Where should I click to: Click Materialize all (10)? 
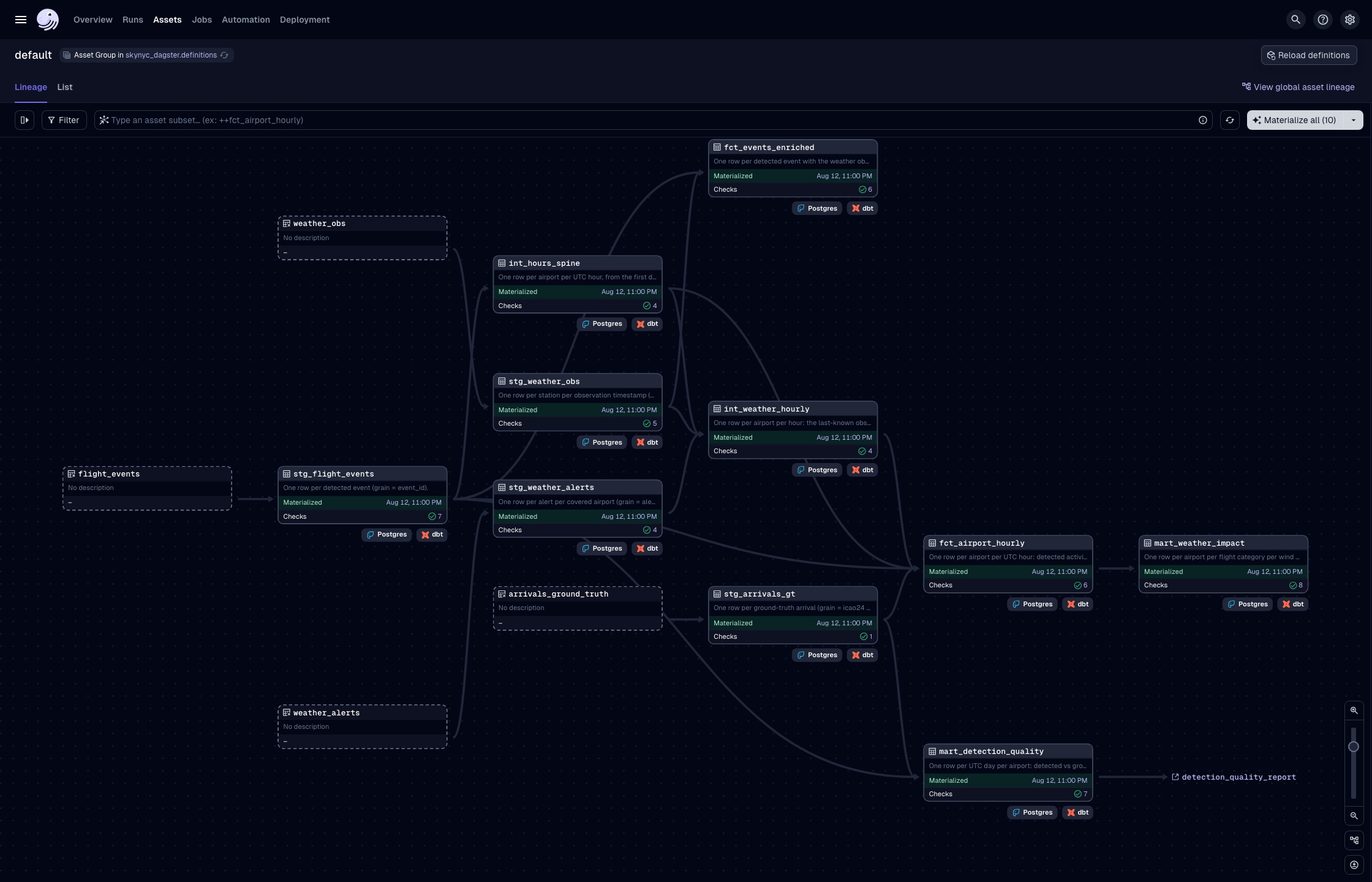click(1295, 120)
